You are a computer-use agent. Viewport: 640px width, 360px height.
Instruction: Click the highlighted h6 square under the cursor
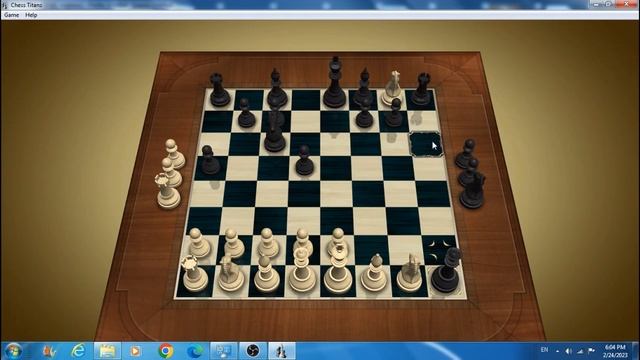pyautogui.click(x=426, y=144)
